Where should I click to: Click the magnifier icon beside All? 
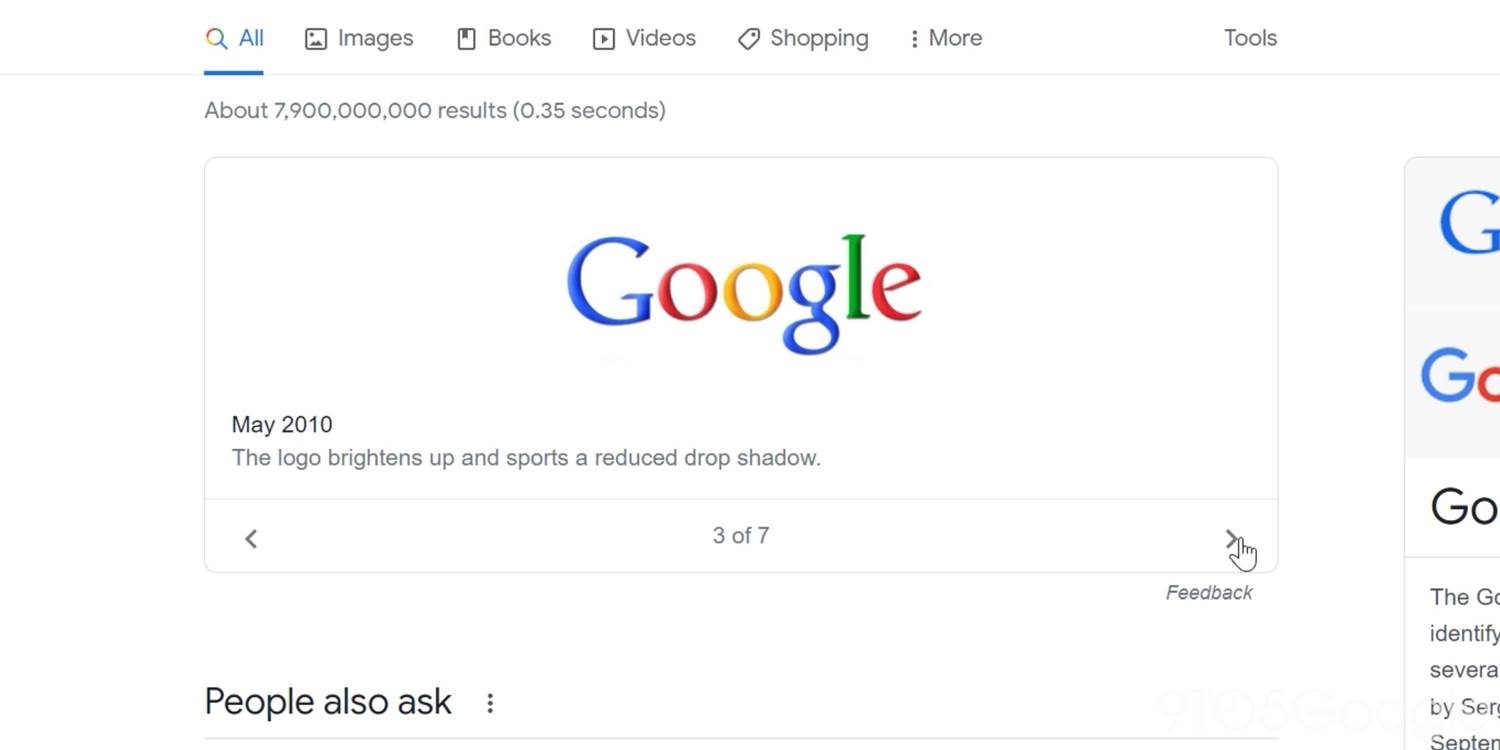[x=215, y=38]
